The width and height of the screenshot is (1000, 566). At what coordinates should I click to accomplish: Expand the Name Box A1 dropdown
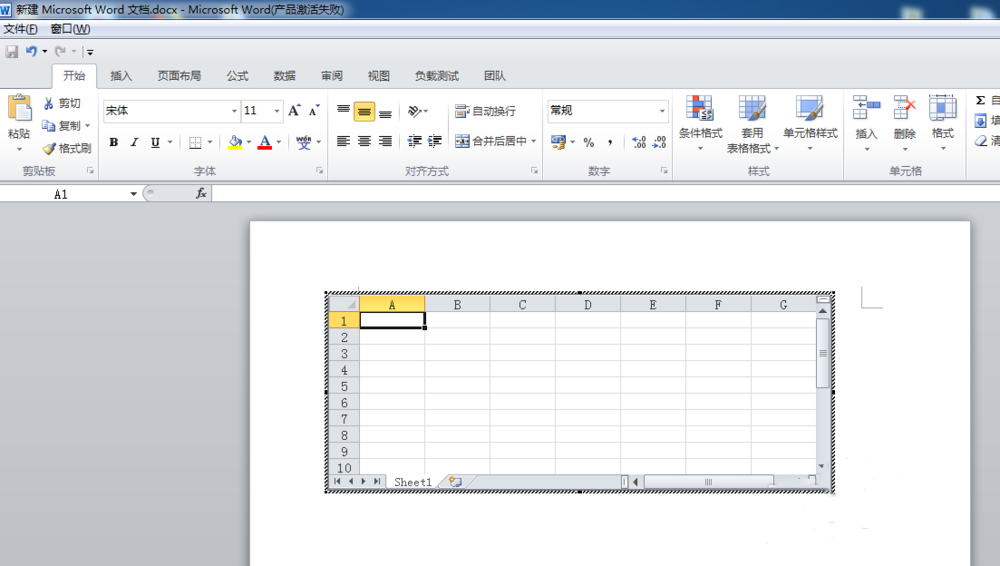(x=133, y=194)
